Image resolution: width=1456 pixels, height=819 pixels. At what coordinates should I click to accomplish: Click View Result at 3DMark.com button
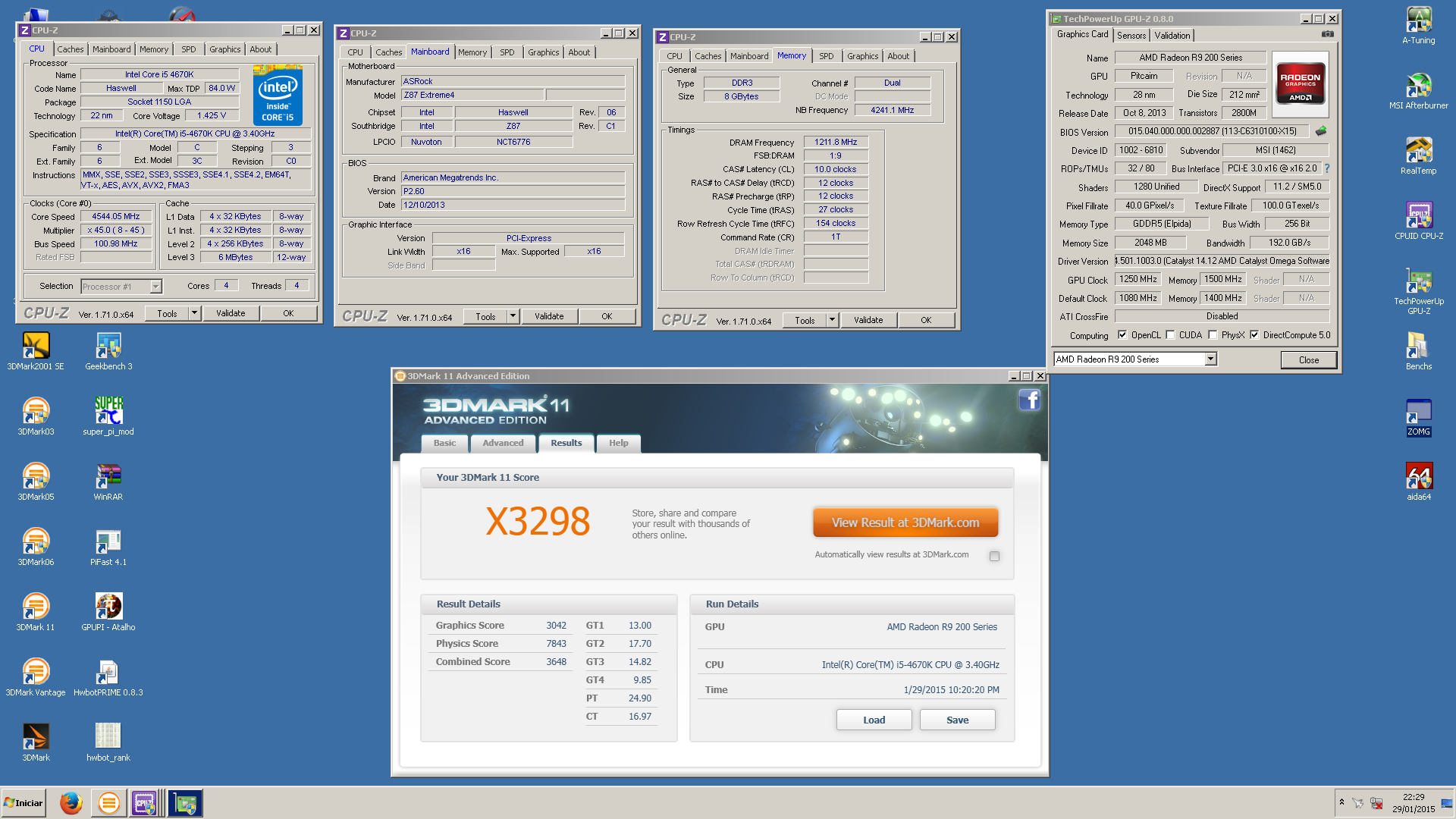905,522
